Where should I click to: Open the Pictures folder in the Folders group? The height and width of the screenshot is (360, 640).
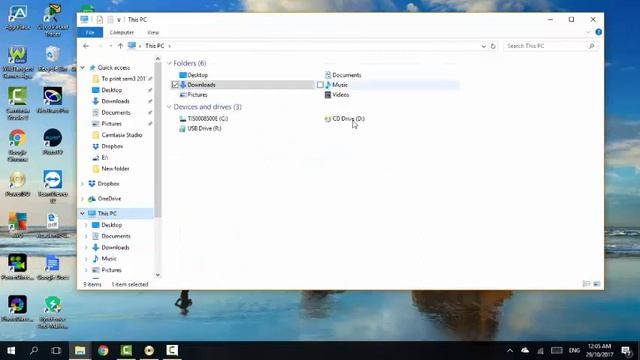198,95
